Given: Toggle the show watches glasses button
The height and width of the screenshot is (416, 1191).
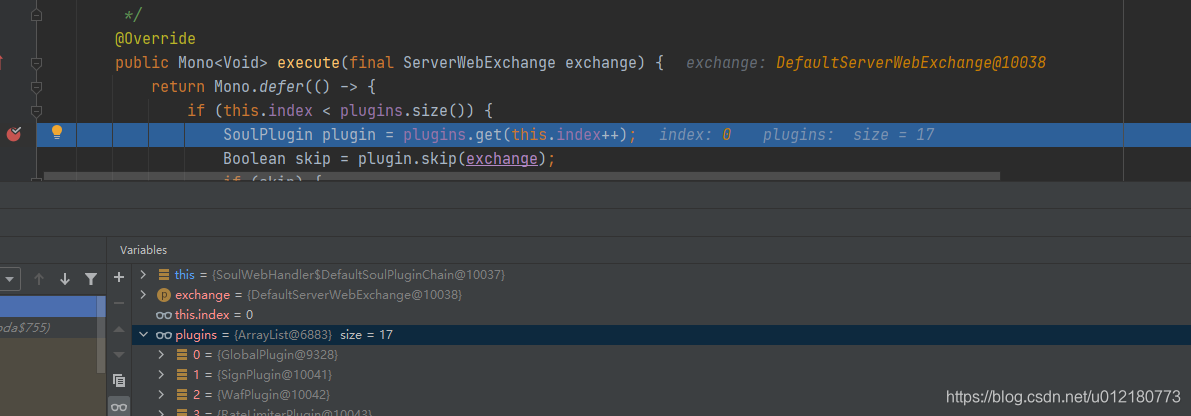Looking at the screenshot, I should click(x=118, y=407).
